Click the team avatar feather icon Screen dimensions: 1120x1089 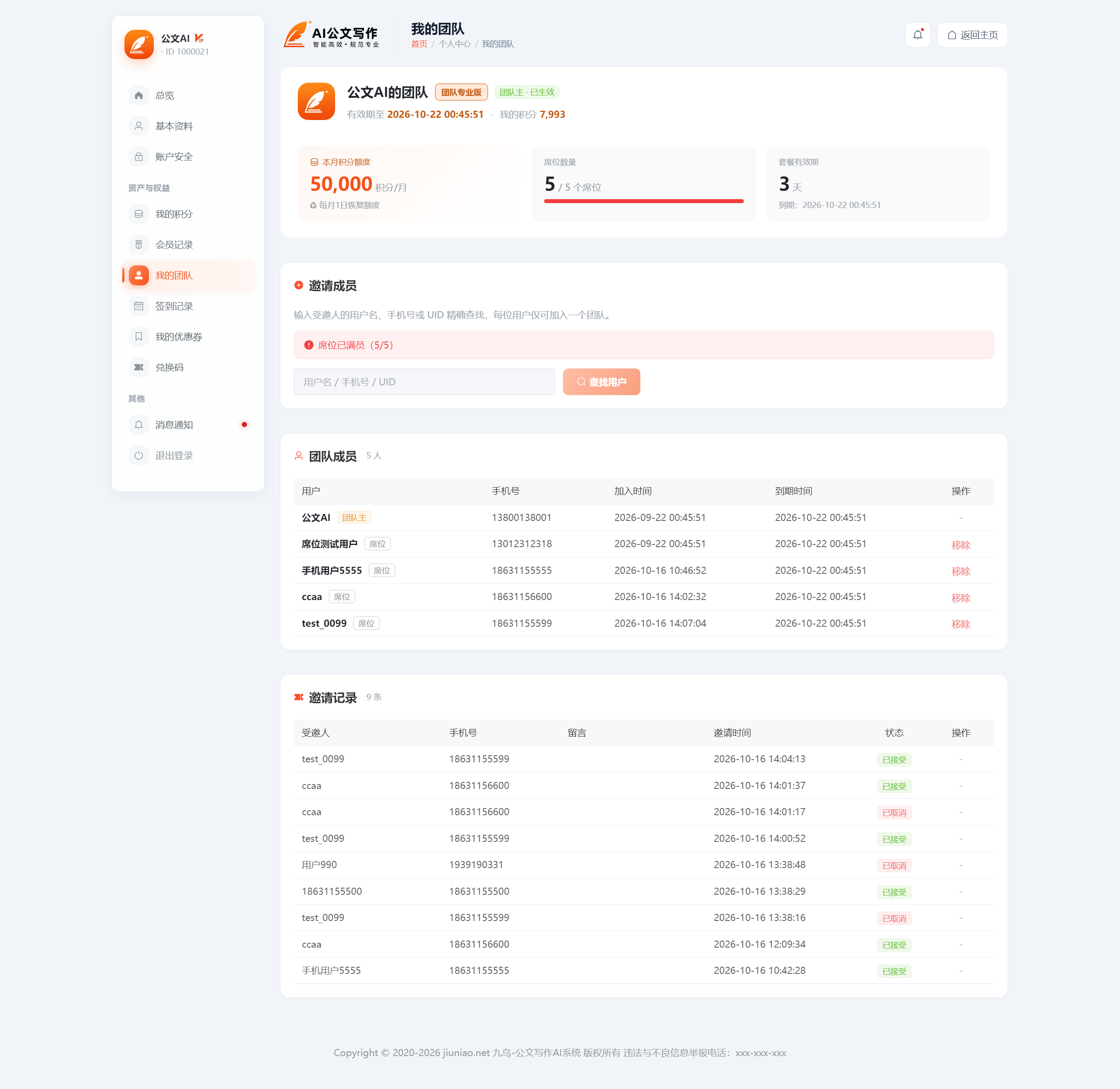point(316,101)
